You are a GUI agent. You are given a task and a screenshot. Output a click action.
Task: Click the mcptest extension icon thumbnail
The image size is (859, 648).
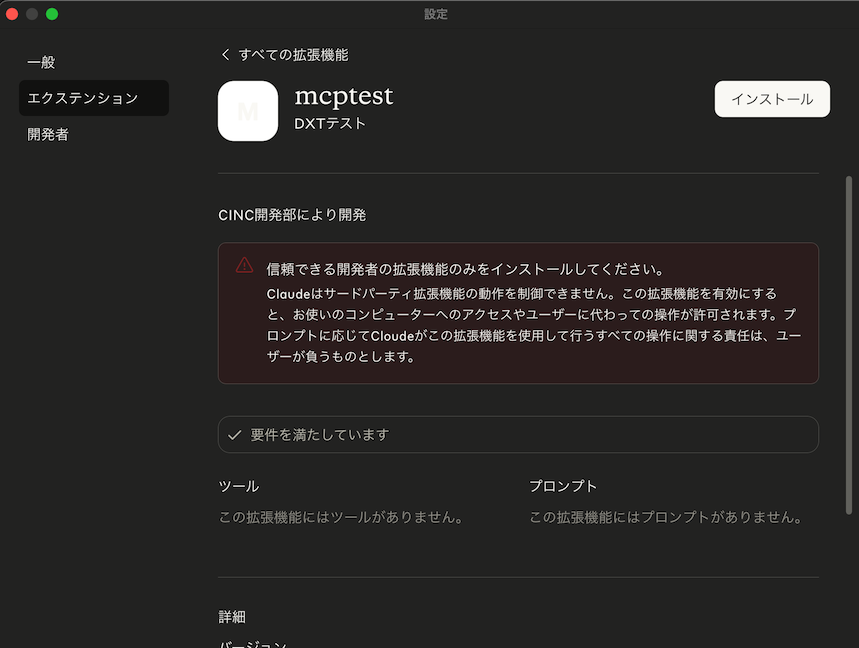(248, 111)
